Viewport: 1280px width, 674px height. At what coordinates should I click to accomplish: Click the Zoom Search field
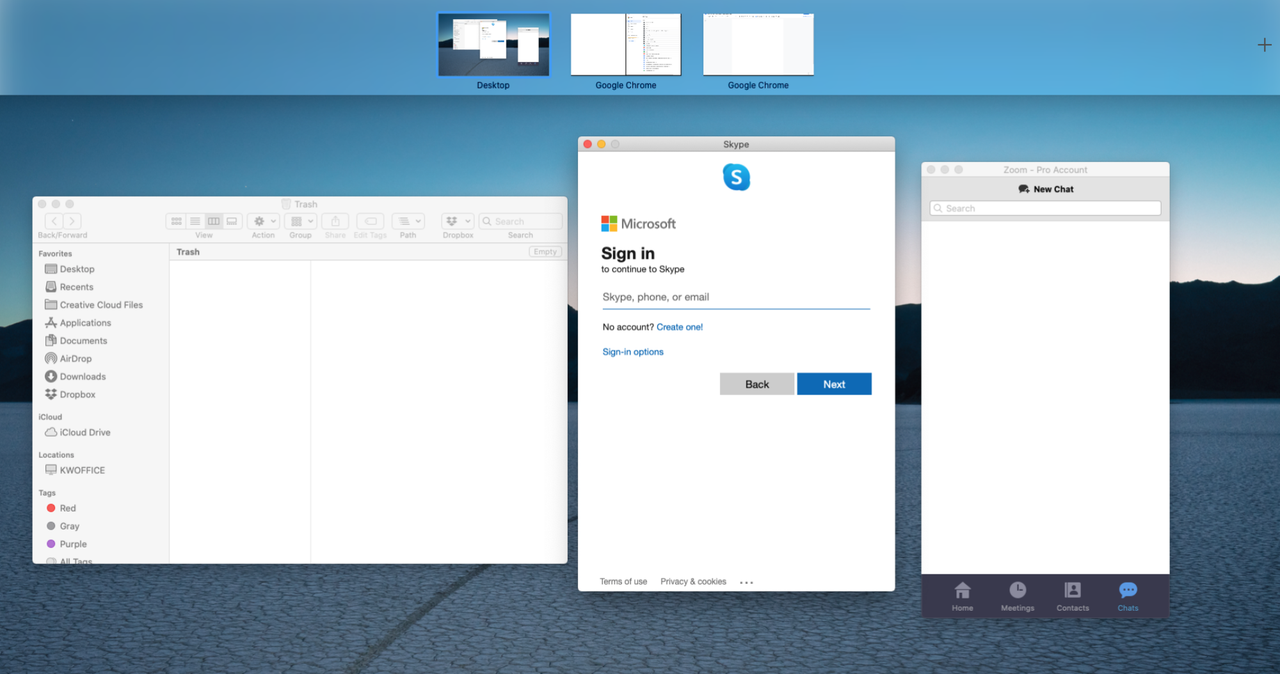pos(1045,208)
